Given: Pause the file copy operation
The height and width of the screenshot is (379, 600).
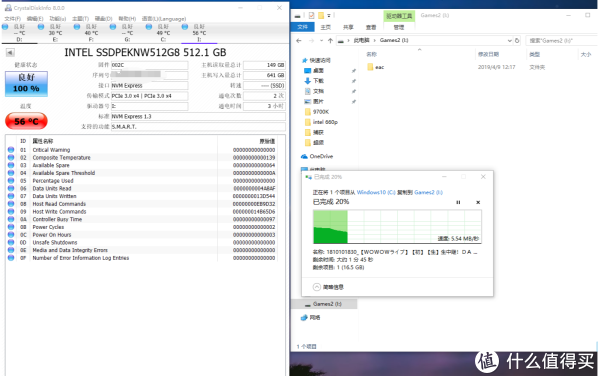Looking at the screenshot, I should pyautogui.click(x=458, y=203).
